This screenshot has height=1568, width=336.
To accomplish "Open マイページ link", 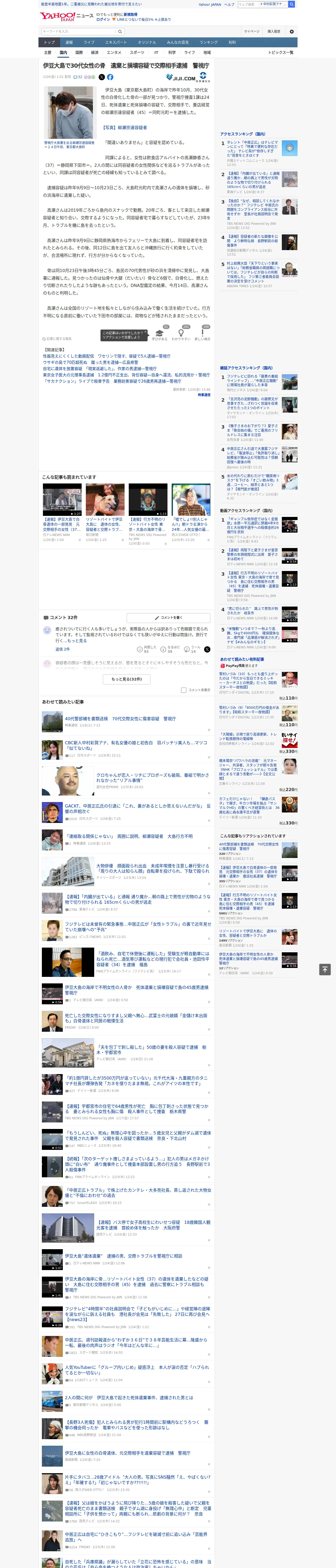I will pyautogui.click(x=251, y=31).
